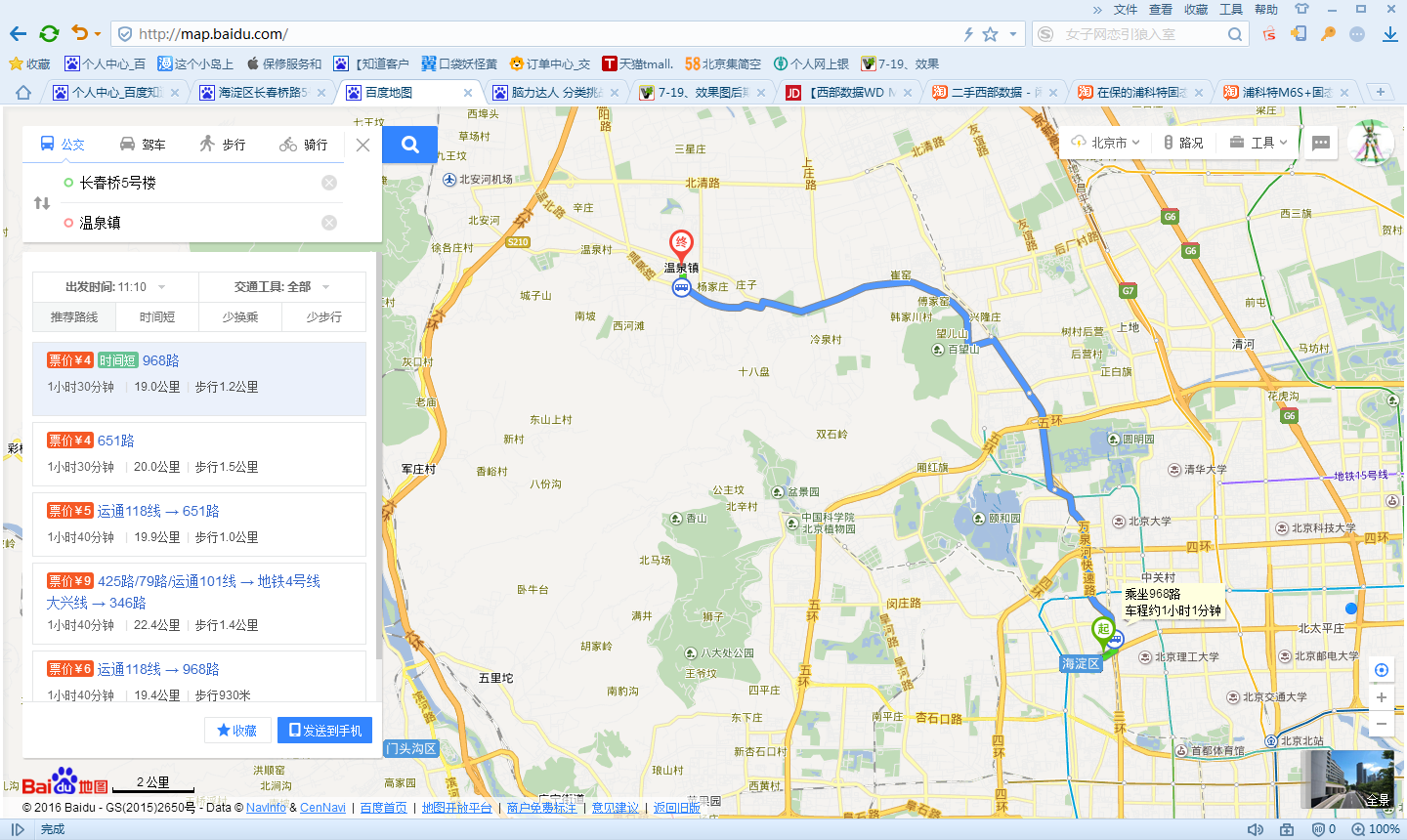Screen dimensions: 1407x840
Task: Click the orange undo/restore arrow icon
Action: click(80, 33)
